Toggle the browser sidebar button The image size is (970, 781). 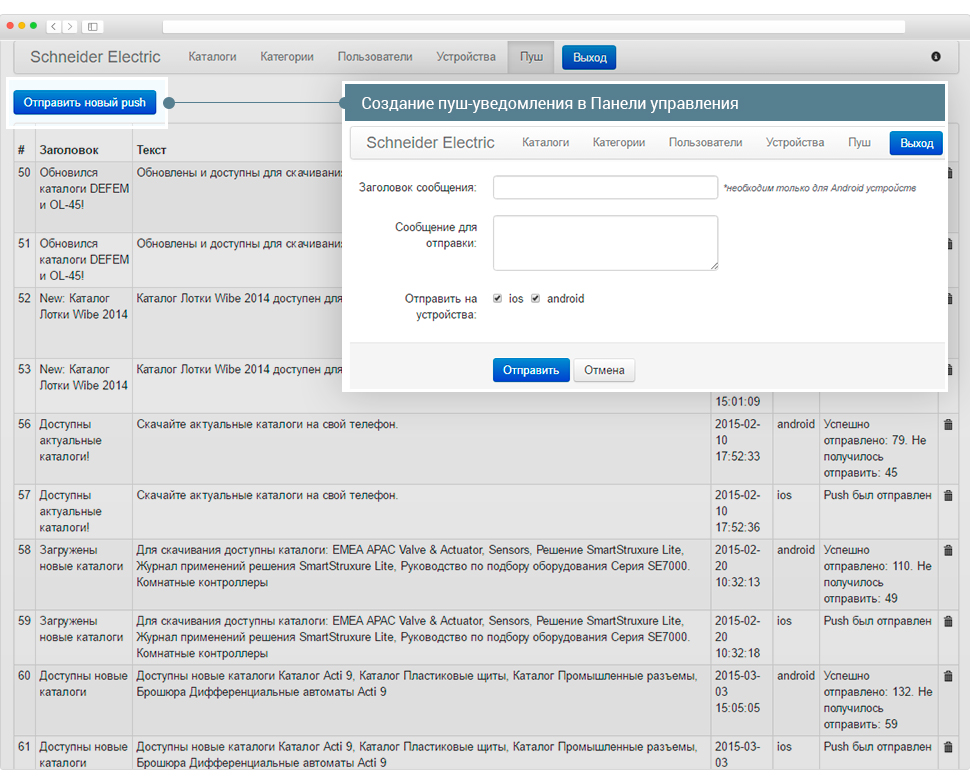click(x=93, y=26)
